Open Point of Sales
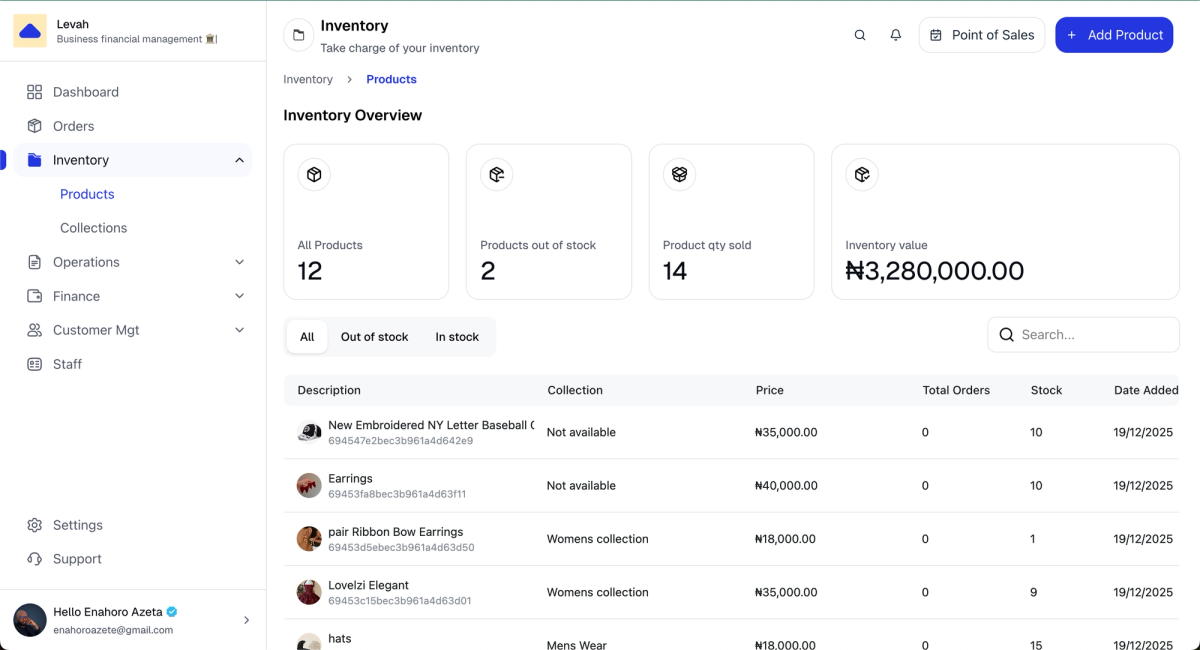1200x650 pixels. point(982,35)
